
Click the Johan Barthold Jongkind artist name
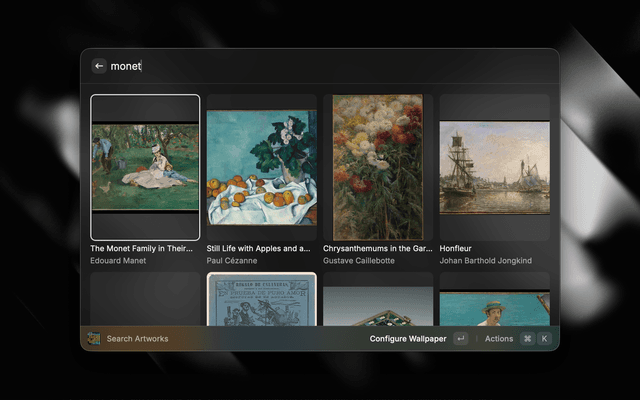pyautogui.click(x=487, y=261)
